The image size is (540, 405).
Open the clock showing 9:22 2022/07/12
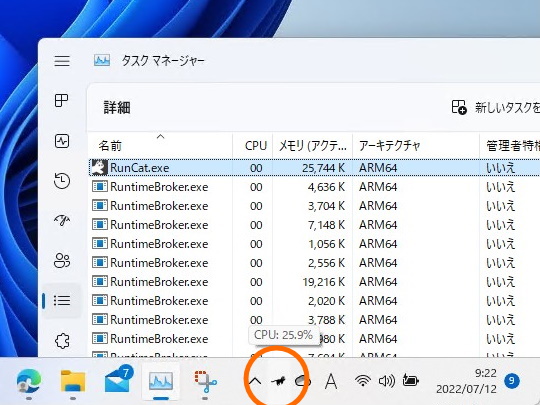click(x=466, y=381)
